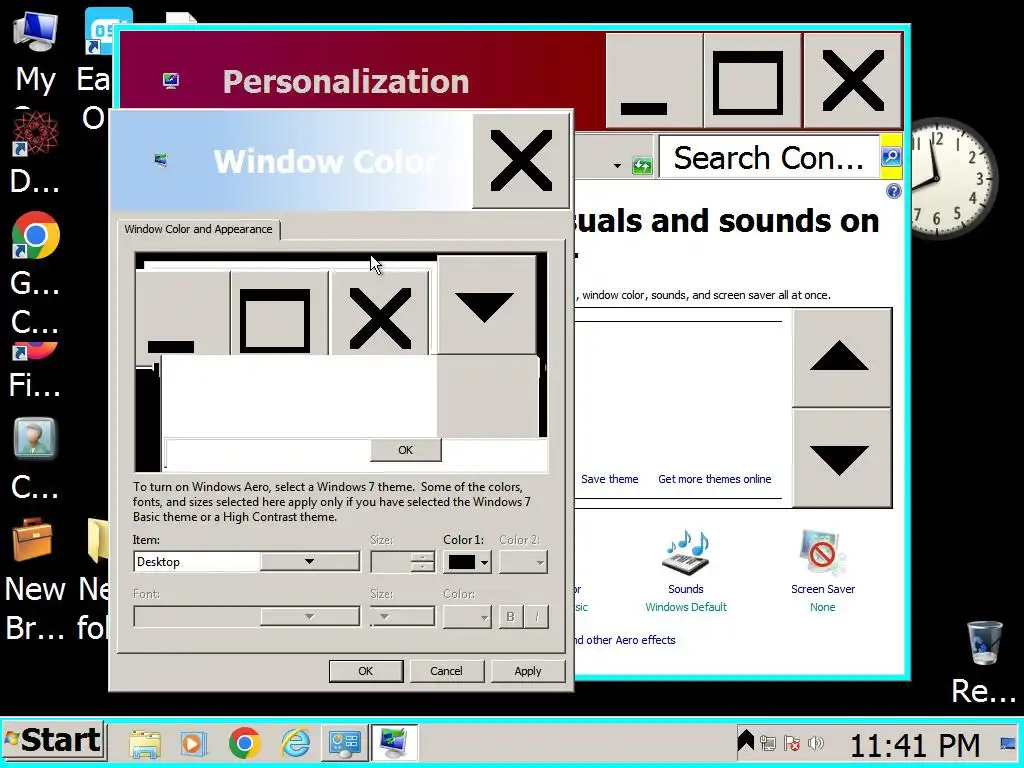Minimize the Personalization window
1024x768 pixels.
(654, 81)
